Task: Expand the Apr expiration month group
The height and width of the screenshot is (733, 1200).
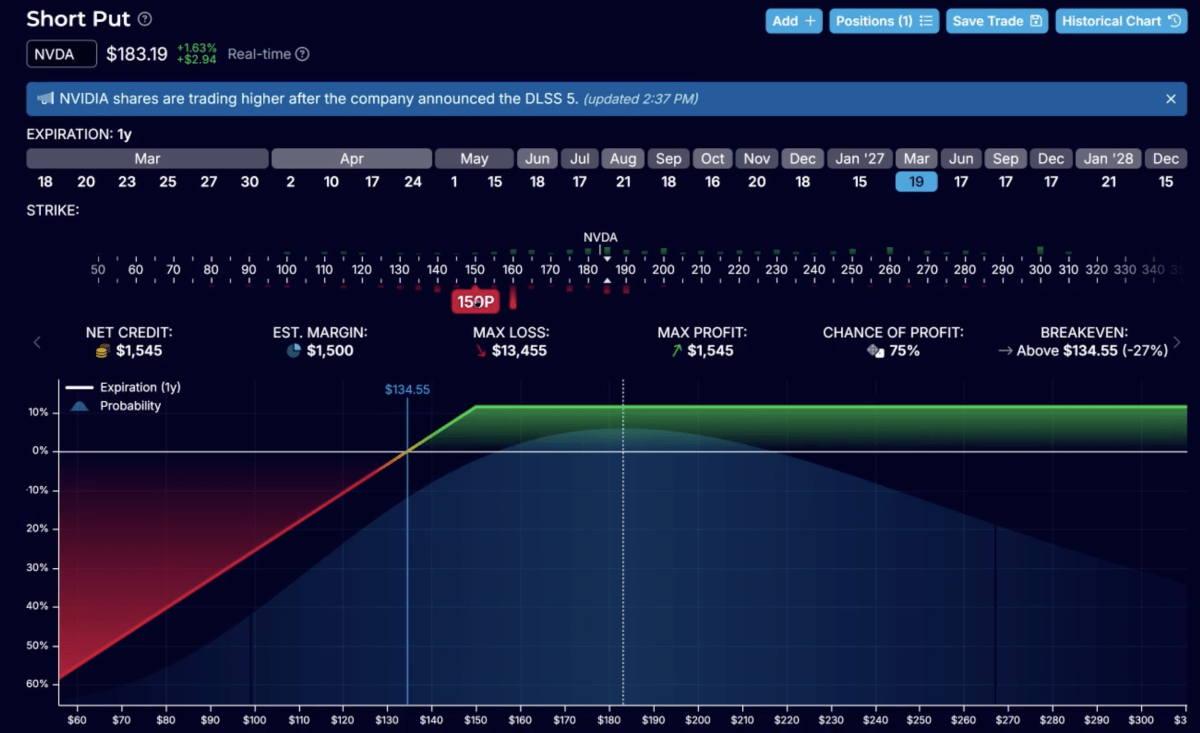Action: click(351, 158)
